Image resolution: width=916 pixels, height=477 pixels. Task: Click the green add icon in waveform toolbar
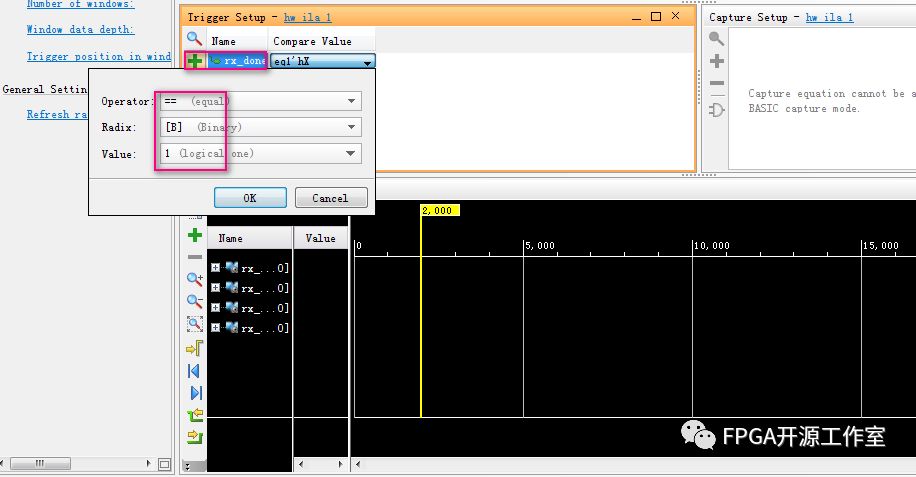tap(195, 236)
